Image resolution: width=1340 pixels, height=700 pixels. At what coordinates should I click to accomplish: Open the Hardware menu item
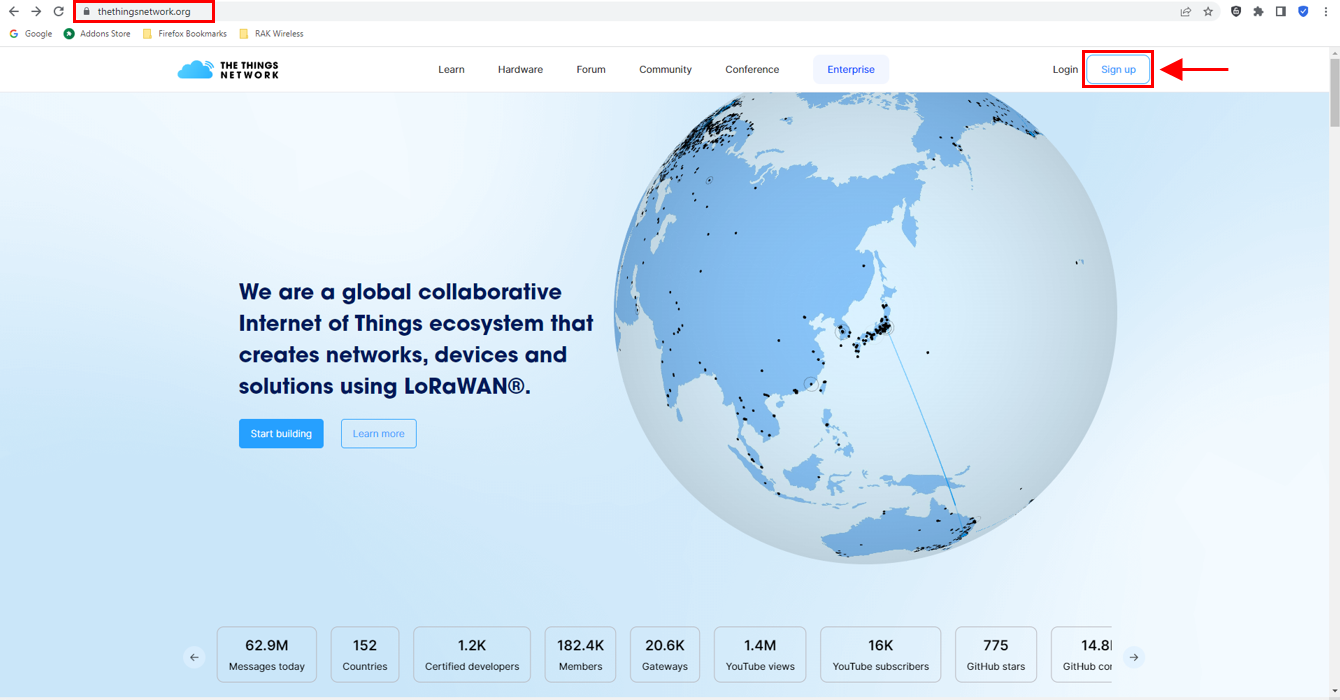520,70
